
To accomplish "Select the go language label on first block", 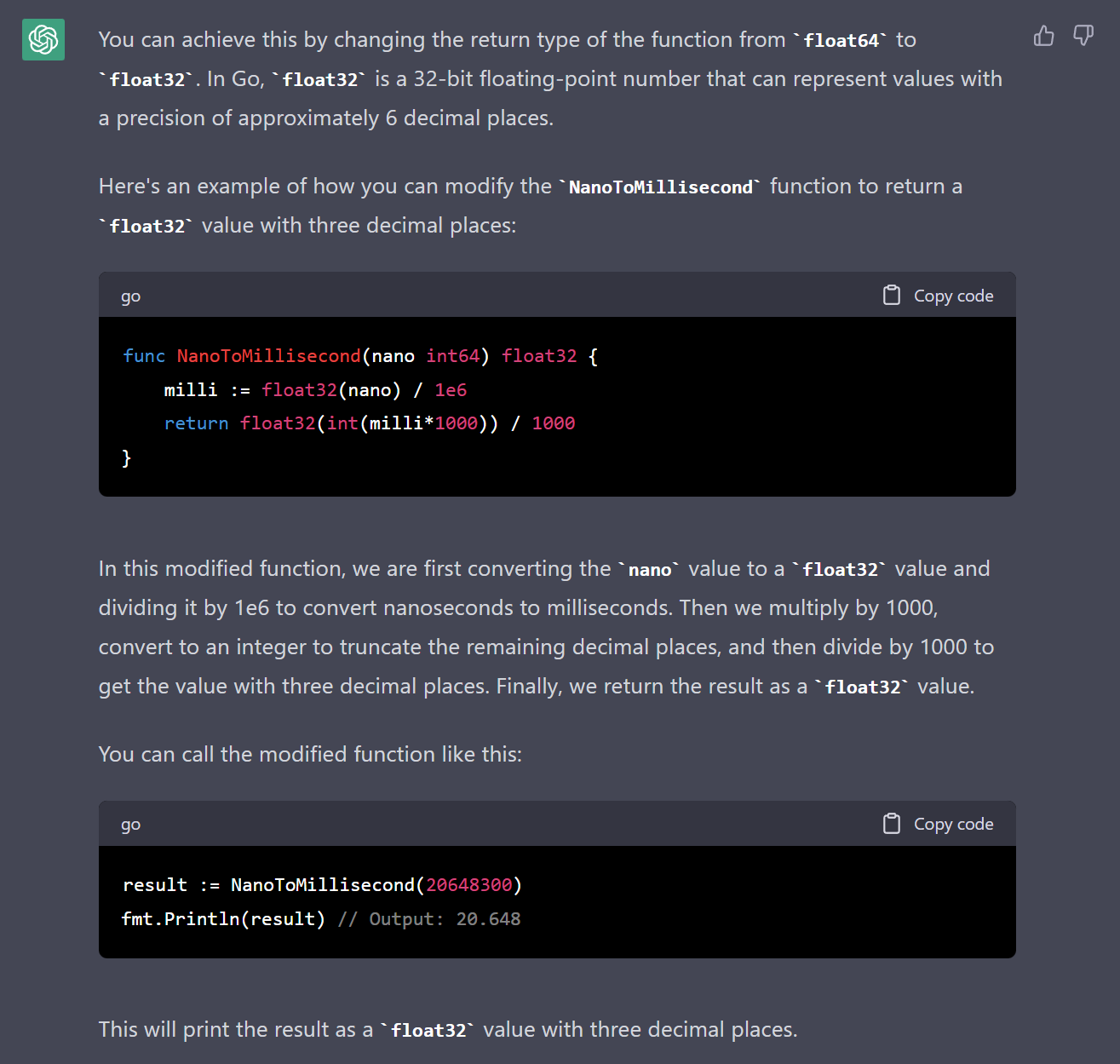I will [130, 296].
